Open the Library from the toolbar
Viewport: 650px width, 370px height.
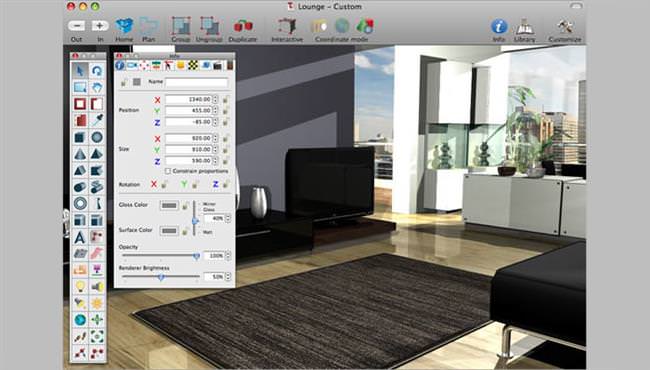524,27
